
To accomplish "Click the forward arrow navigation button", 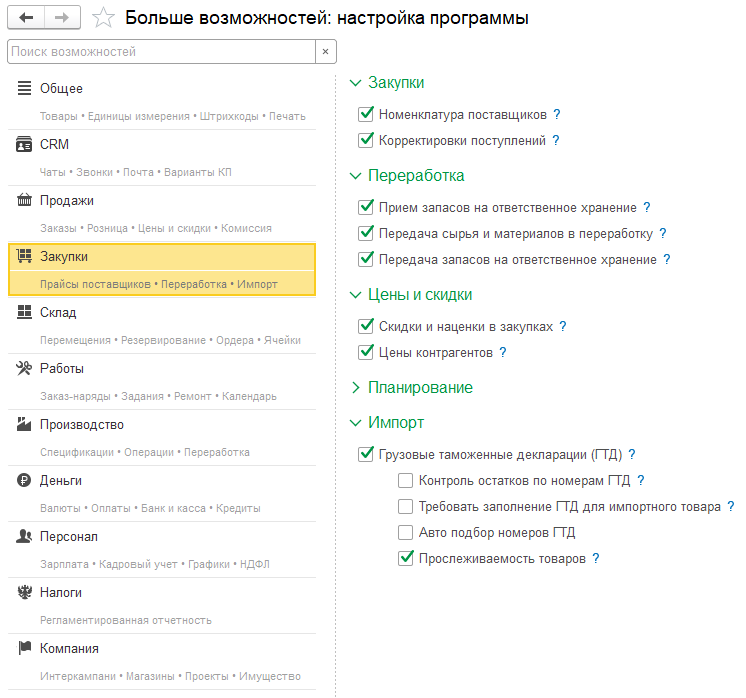I will [62, 18].
